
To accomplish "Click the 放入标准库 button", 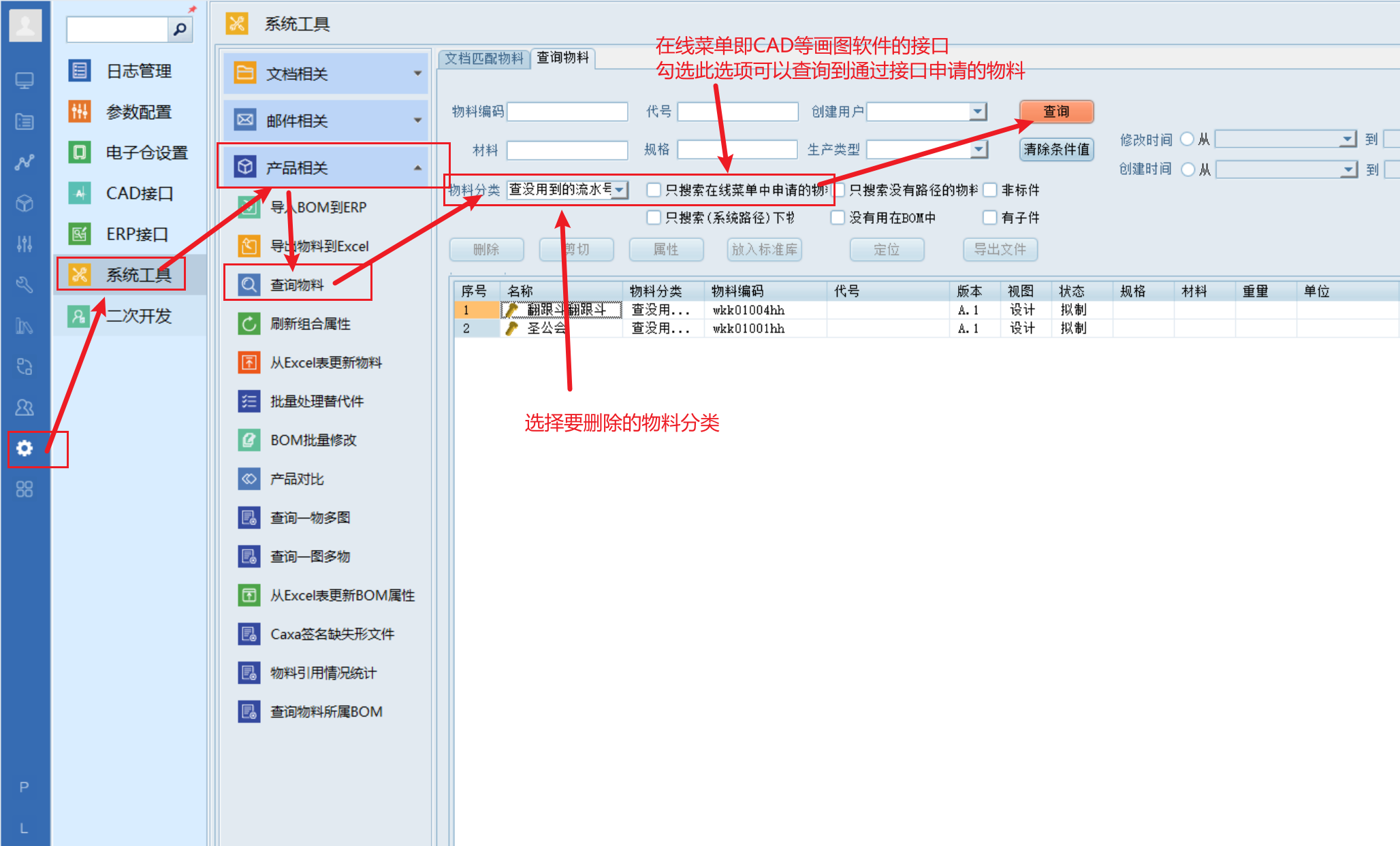I will (x=764, y=249).
